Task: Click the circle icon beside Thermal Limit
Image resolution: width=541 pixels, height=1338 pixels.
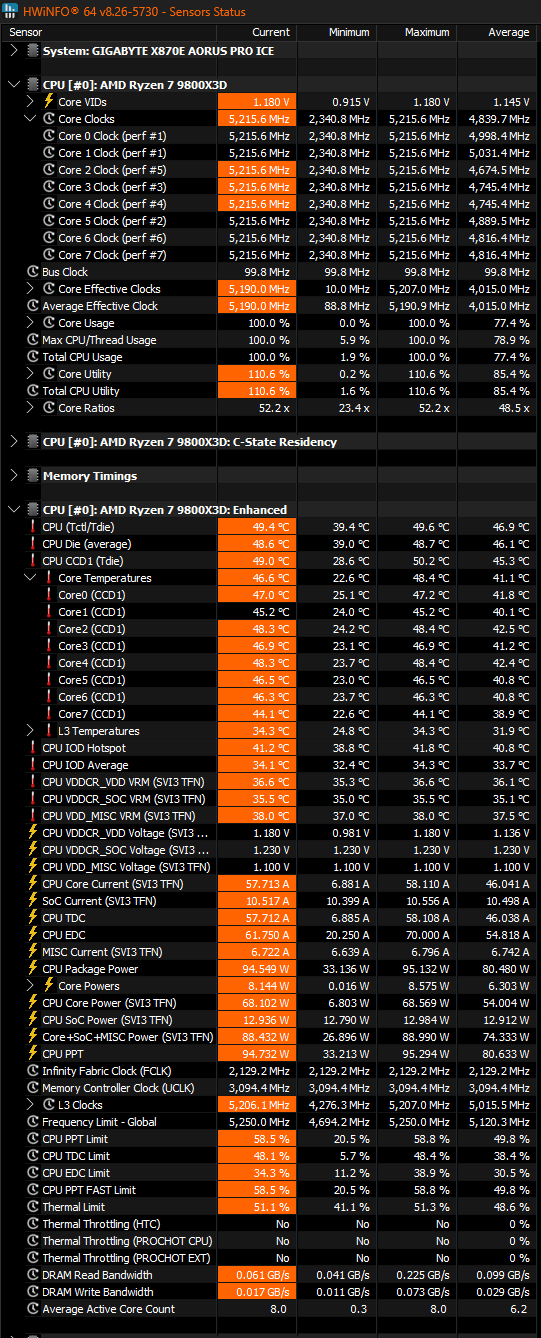Action: tap(32, 1207)
